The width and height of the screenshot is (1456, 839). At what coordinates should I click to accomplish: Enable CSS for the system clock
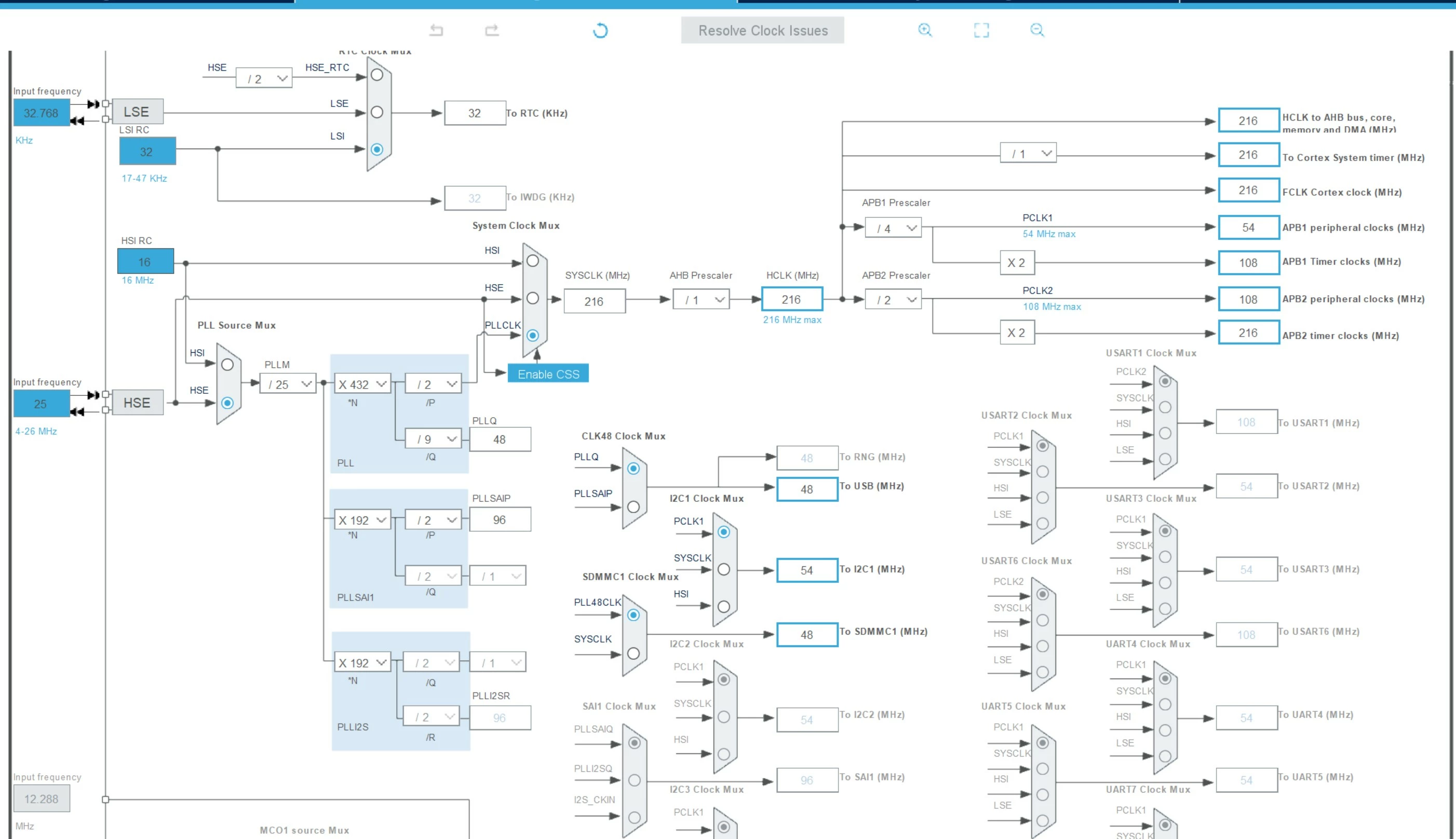(548, 374)
